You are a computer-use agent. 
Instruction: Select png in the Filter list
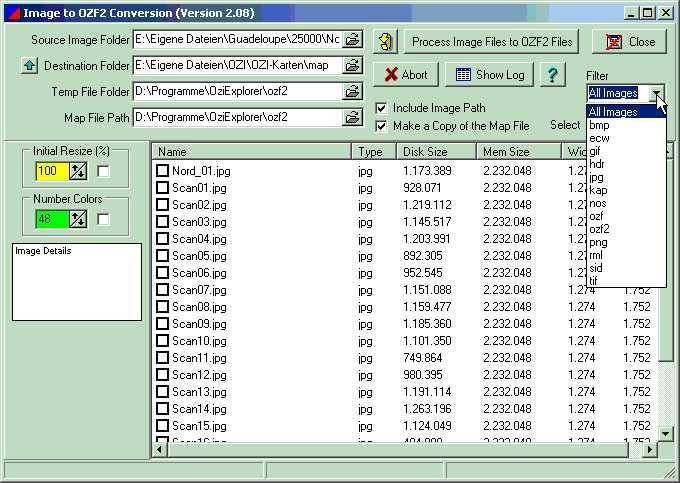[598, 242]
